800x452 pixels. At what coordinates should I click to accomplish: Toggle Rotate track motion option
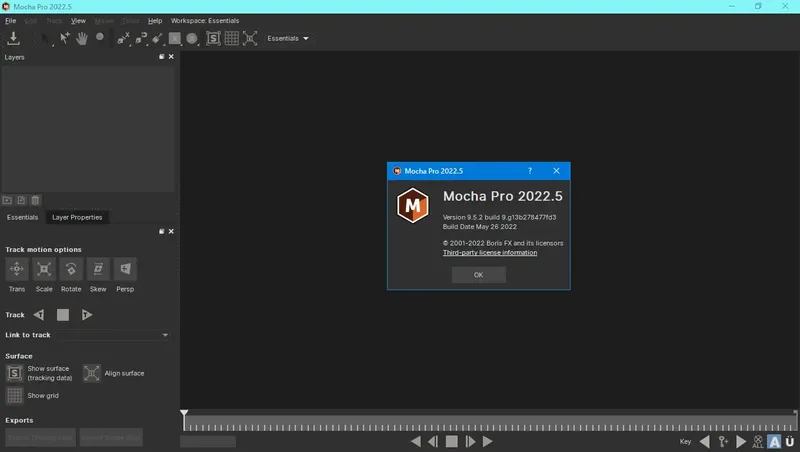tap(71, 269)
